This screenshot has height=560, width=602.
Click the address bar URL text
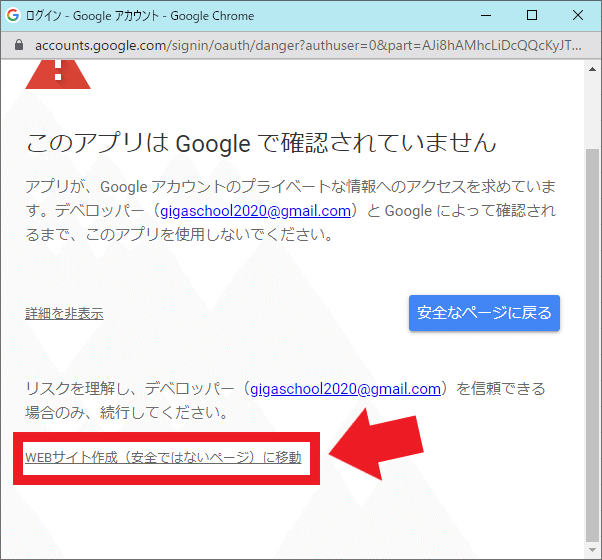click(x=308, y=46)
